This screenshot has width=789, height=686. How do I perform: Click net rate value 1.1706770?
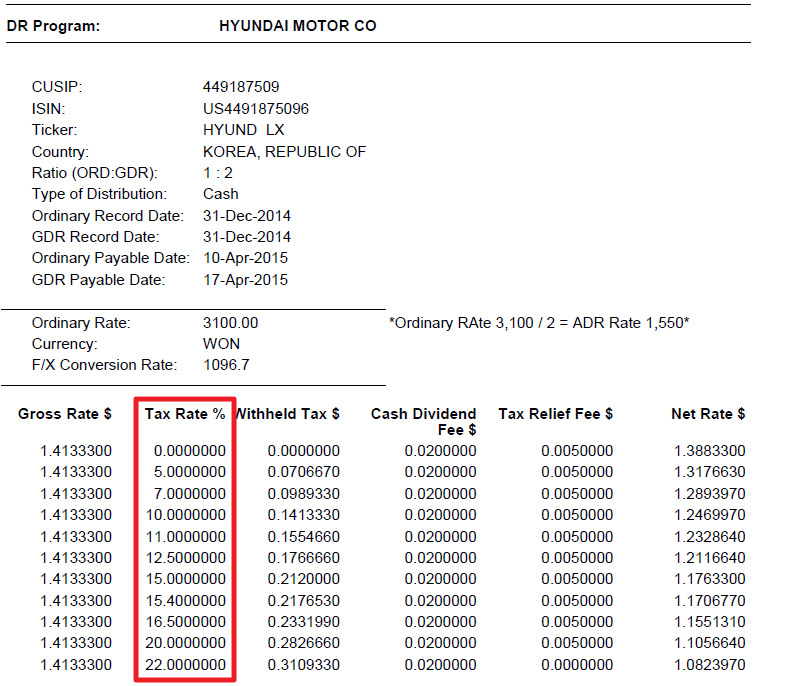click(709, 600)
